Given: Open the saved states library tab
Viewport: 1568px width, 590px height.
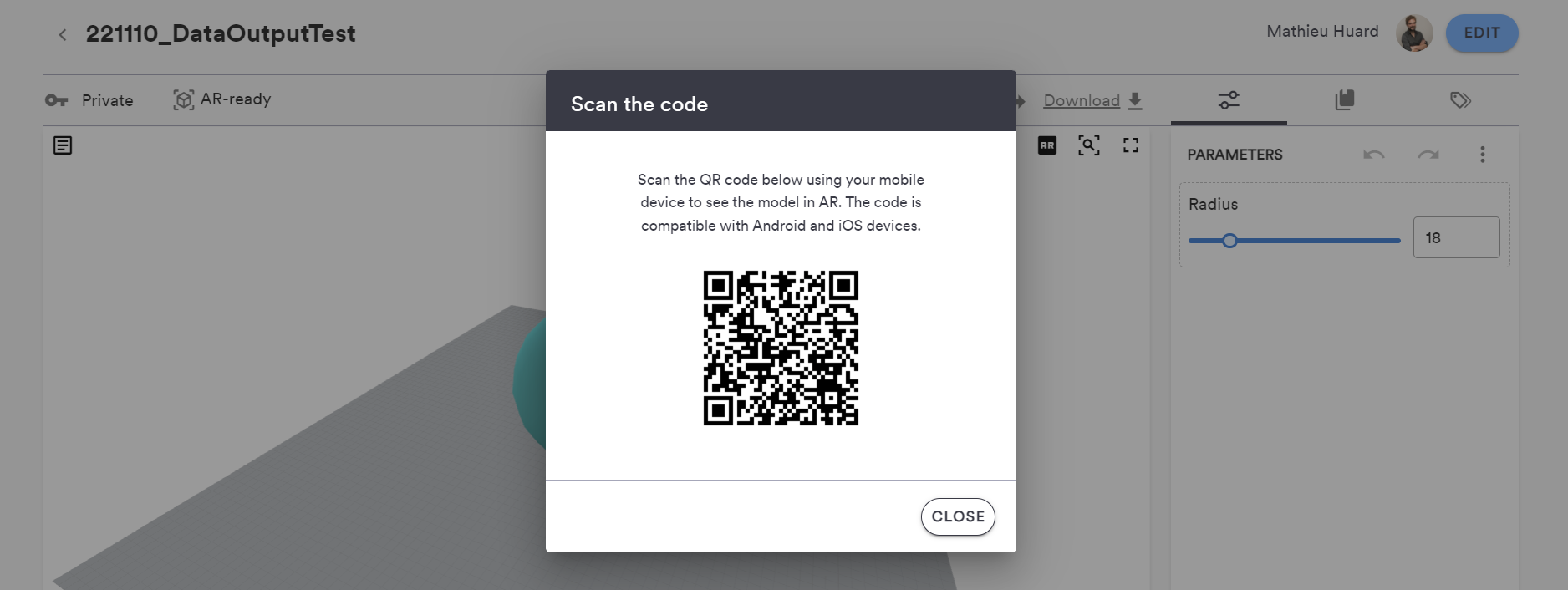Looking at the screenshot, I should click(1345, 100).
